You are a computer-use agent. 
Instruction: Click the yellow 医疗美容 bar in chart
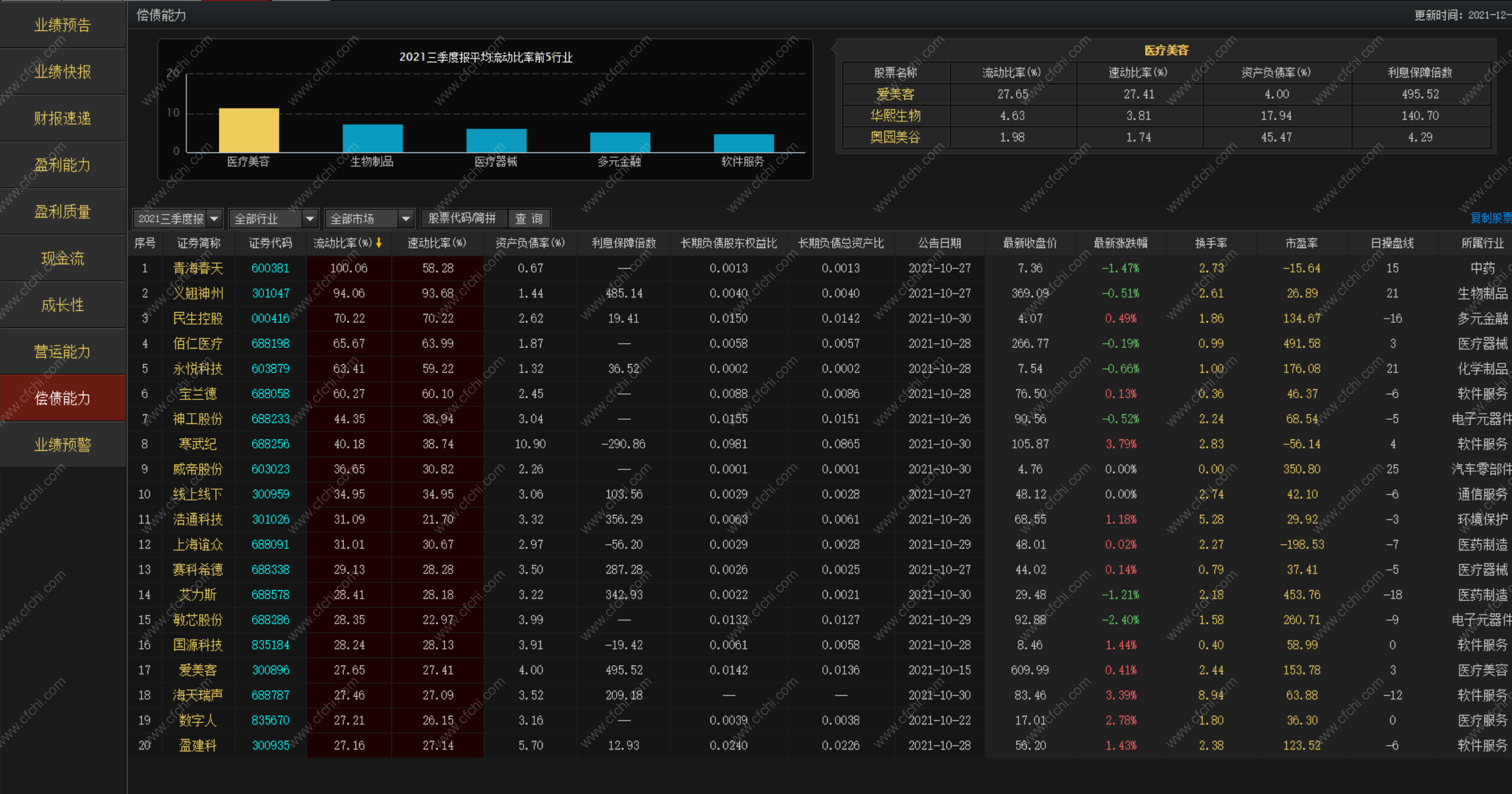(x=249, y=130)
